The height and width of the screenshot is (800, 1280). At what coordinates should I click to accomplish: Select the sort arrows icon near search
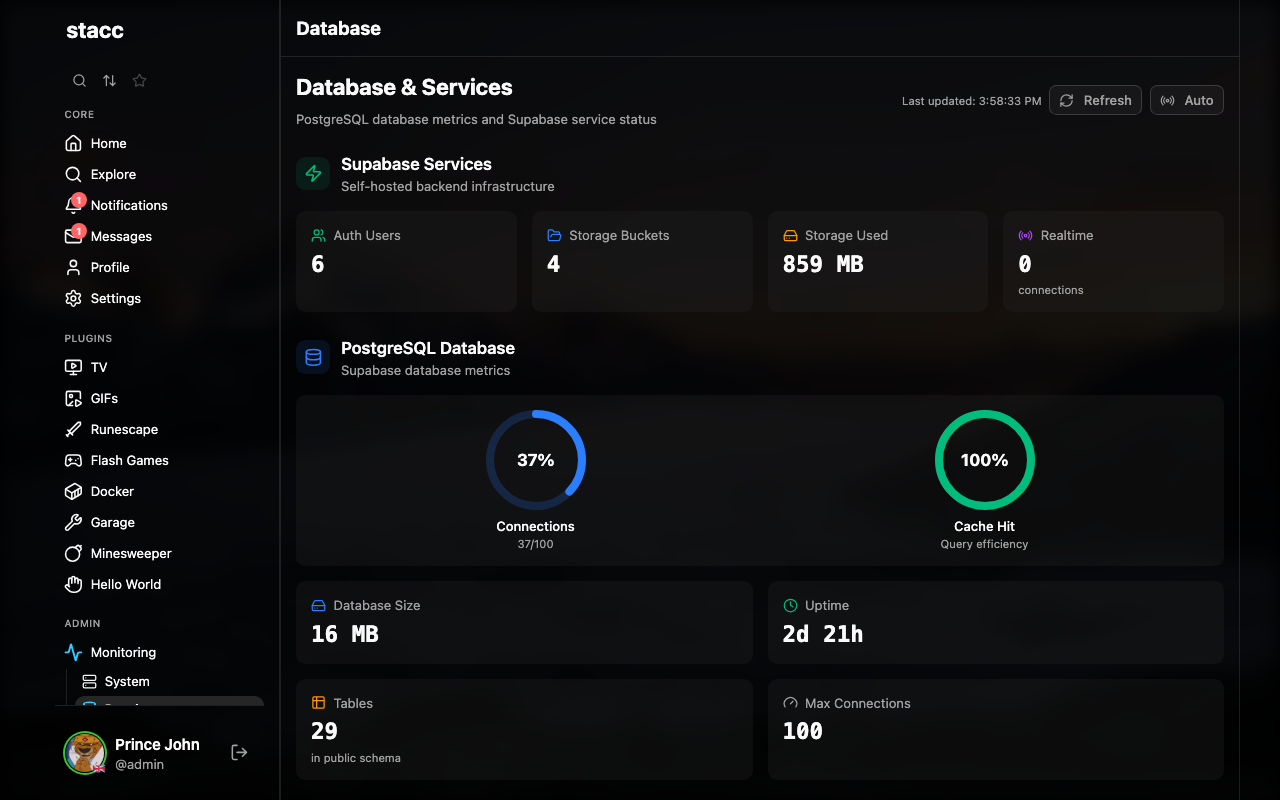click(x=109, y=80)
